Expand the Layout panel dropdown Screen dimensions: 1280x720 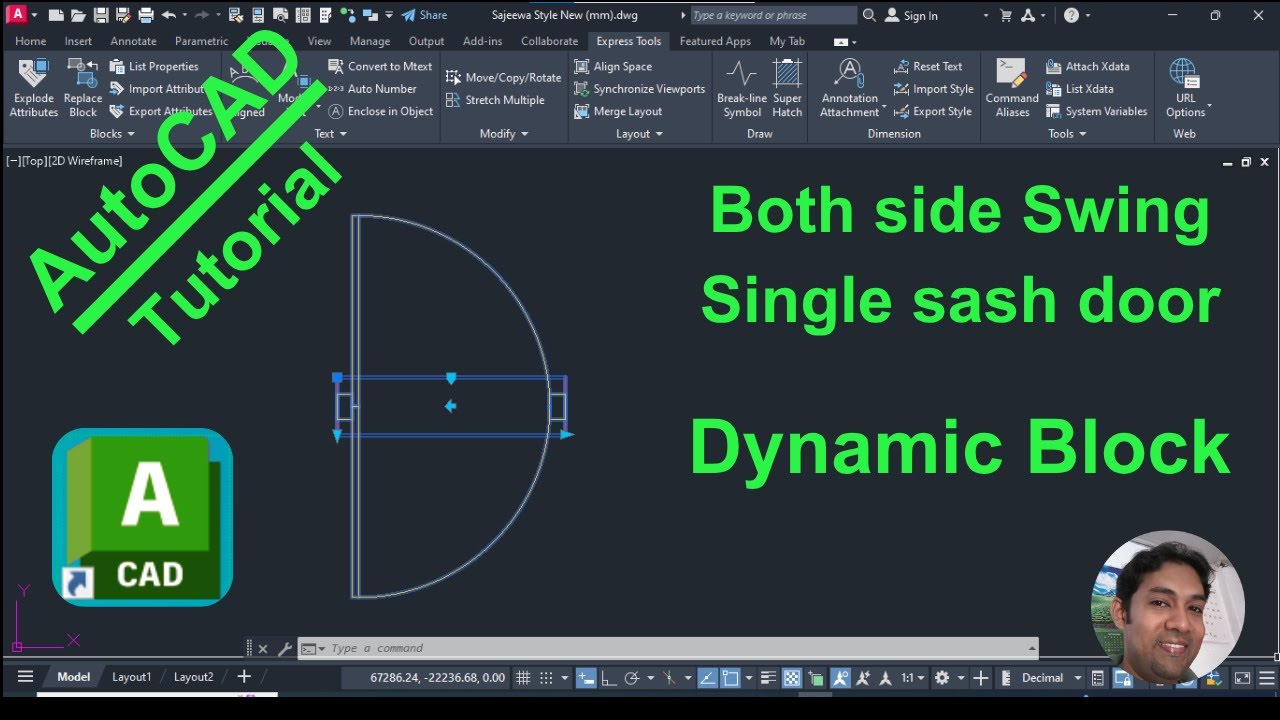640,134
